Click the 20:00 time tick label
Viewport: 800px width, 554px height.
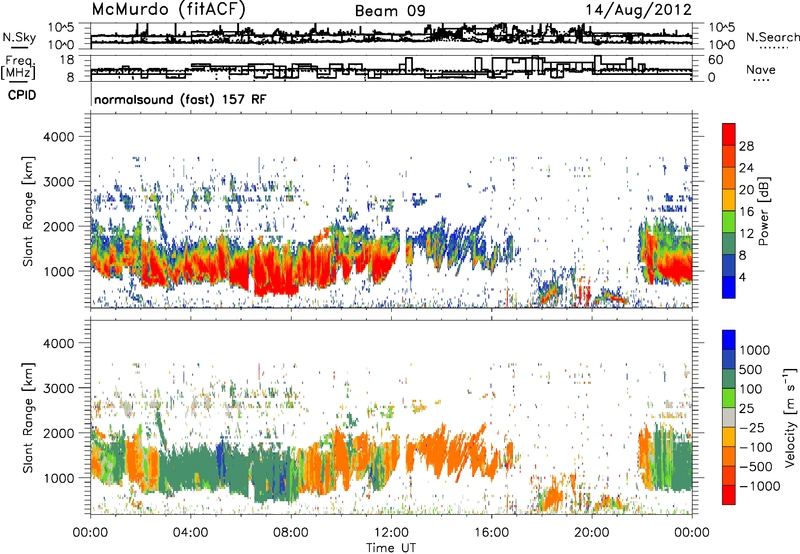click(591, 533)
